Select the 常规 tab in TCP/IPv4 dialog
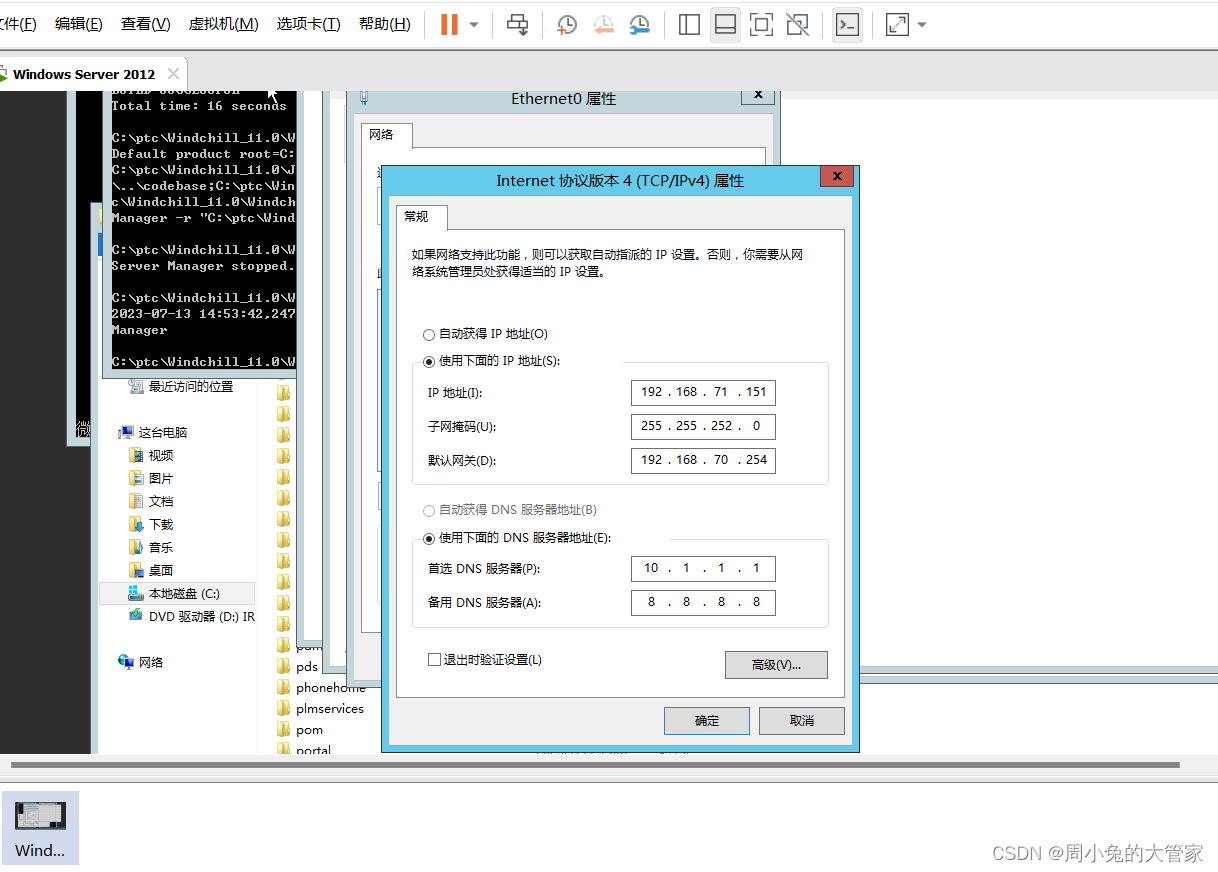Viewport: 1218px width, 872px height. pos(421,217)
